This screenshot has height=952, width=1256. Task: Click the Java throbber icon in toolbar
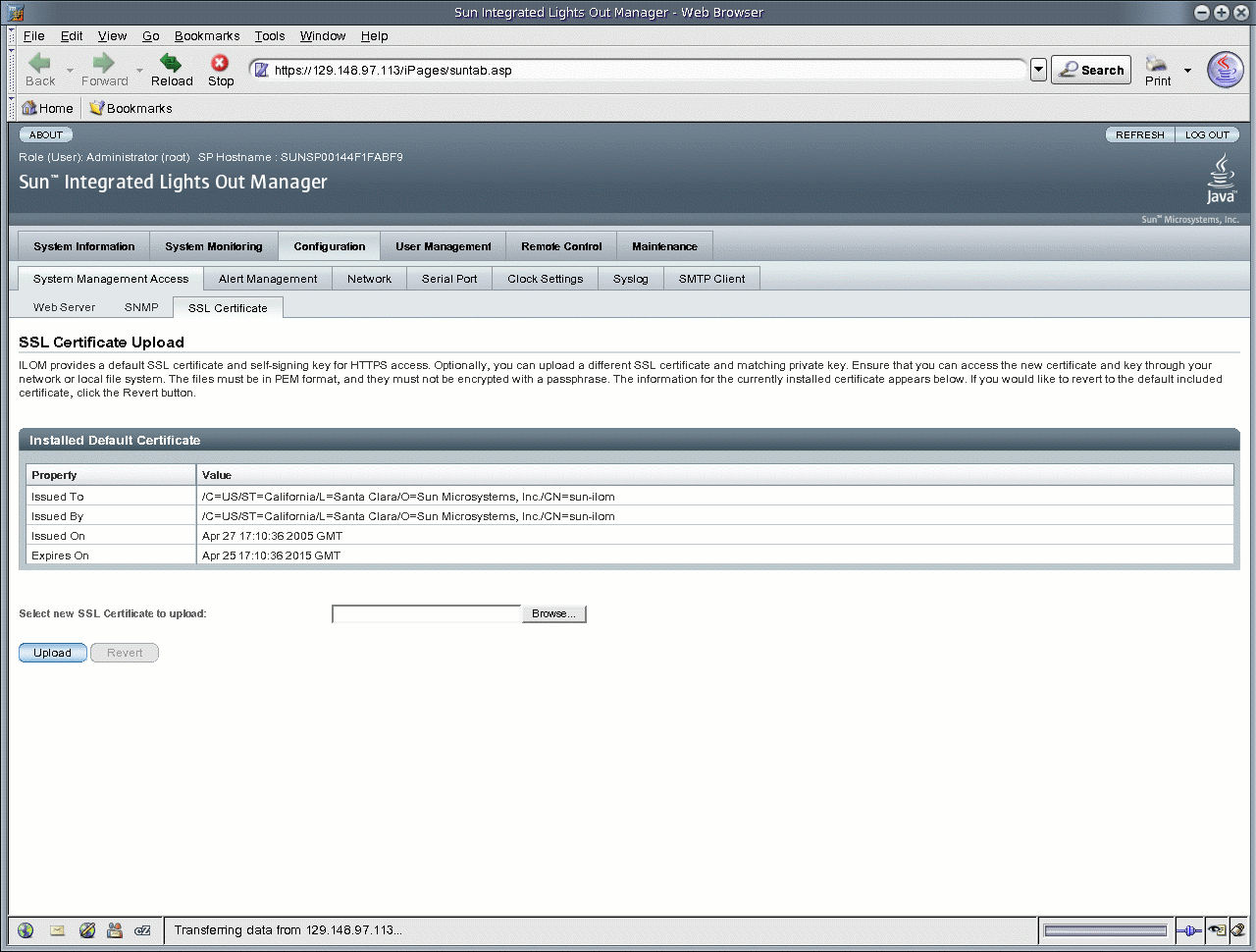tap(1225, 70)
